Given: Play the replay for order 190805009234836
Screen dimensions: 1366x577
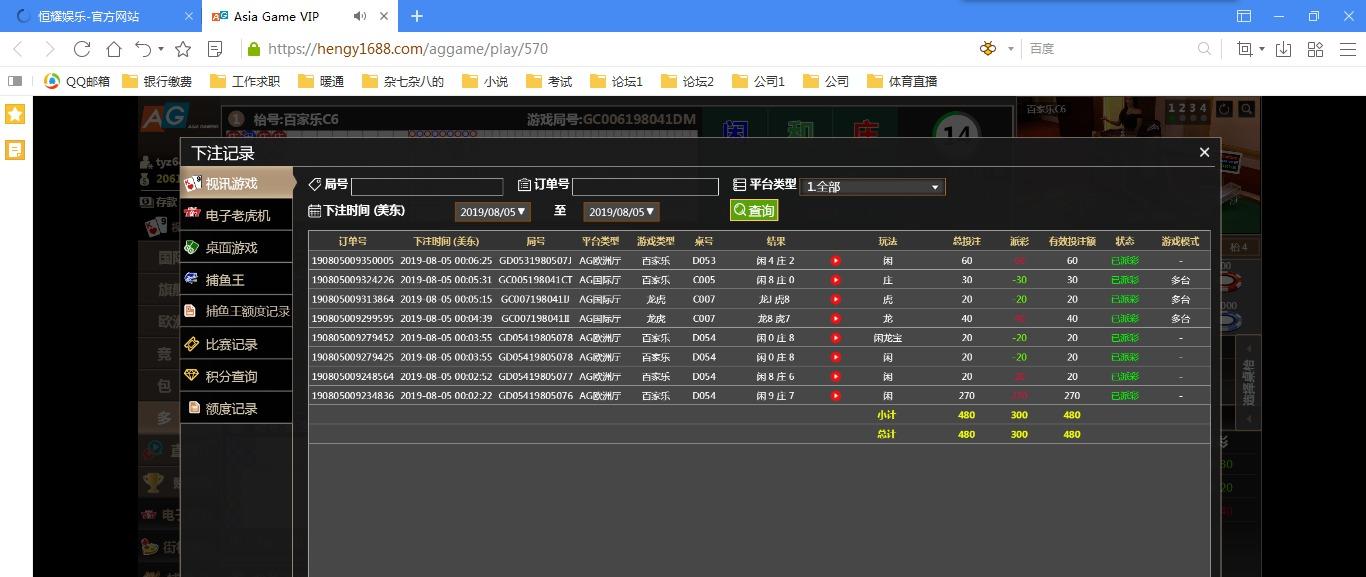Looking at the screenshot, I should [x=835, y=396].
